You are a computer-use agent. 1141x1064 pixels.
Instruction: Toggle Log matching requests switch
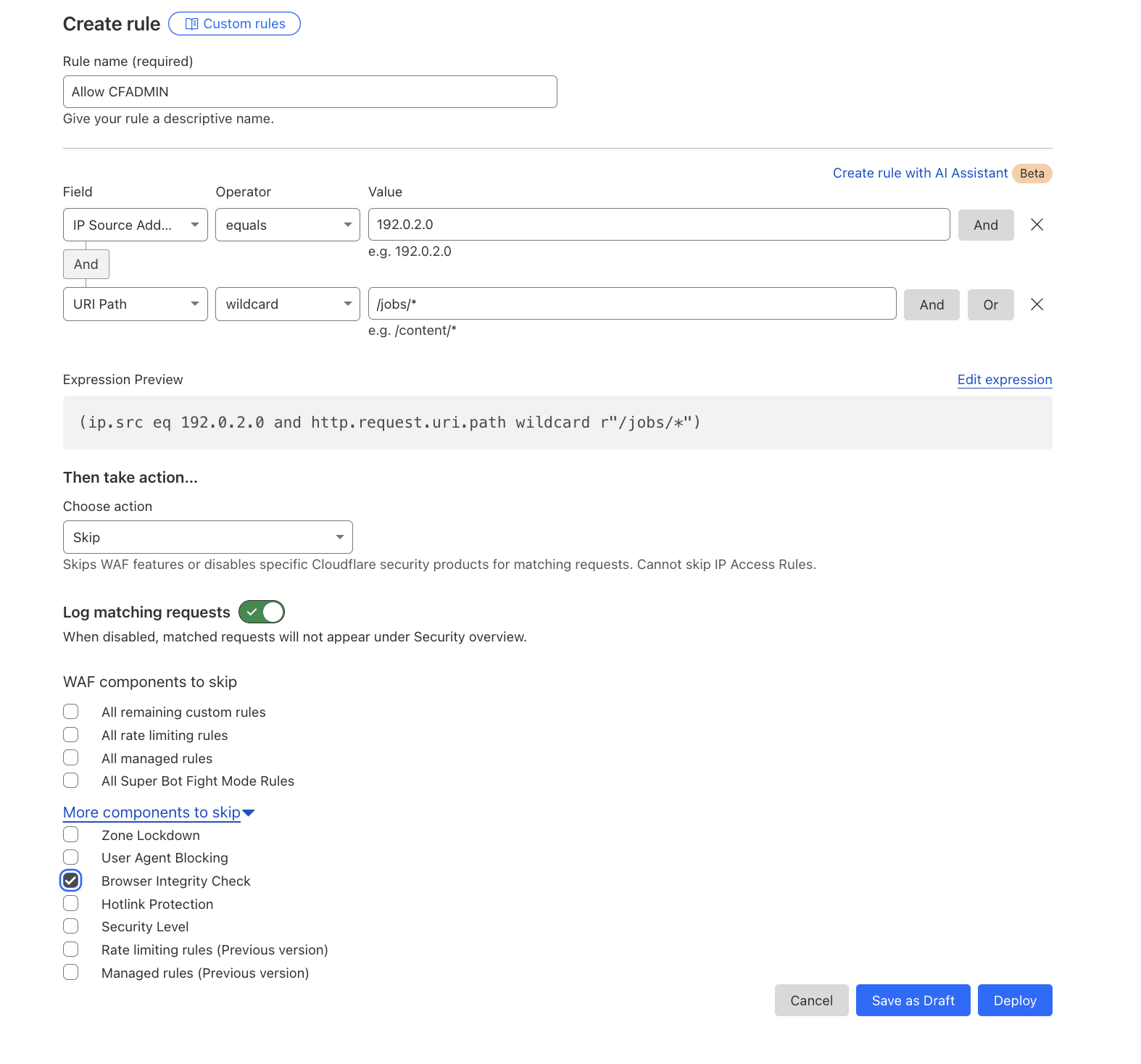pos(262,612)
